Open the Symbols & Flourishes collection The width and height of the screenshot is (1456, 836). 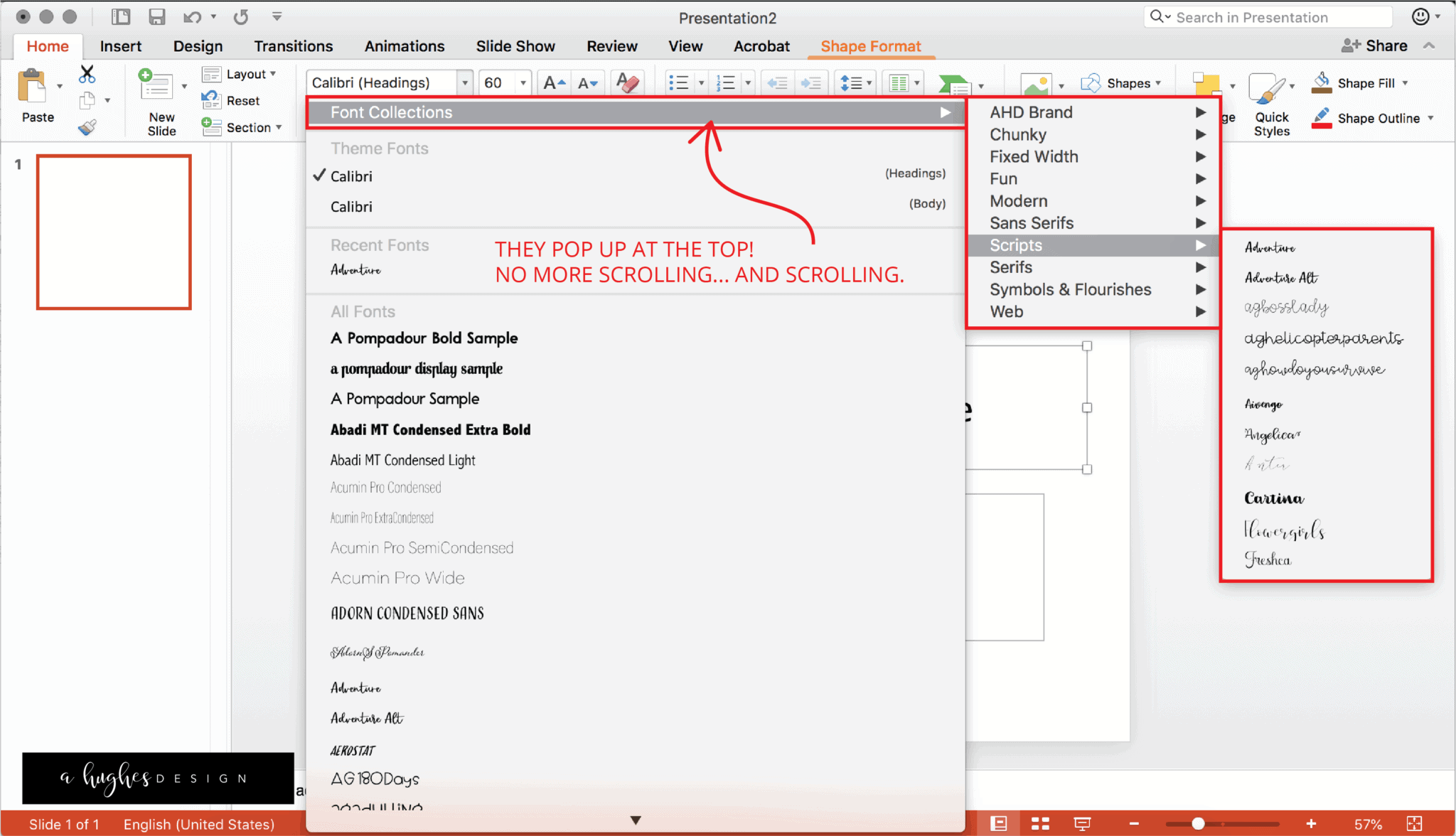1093,289
